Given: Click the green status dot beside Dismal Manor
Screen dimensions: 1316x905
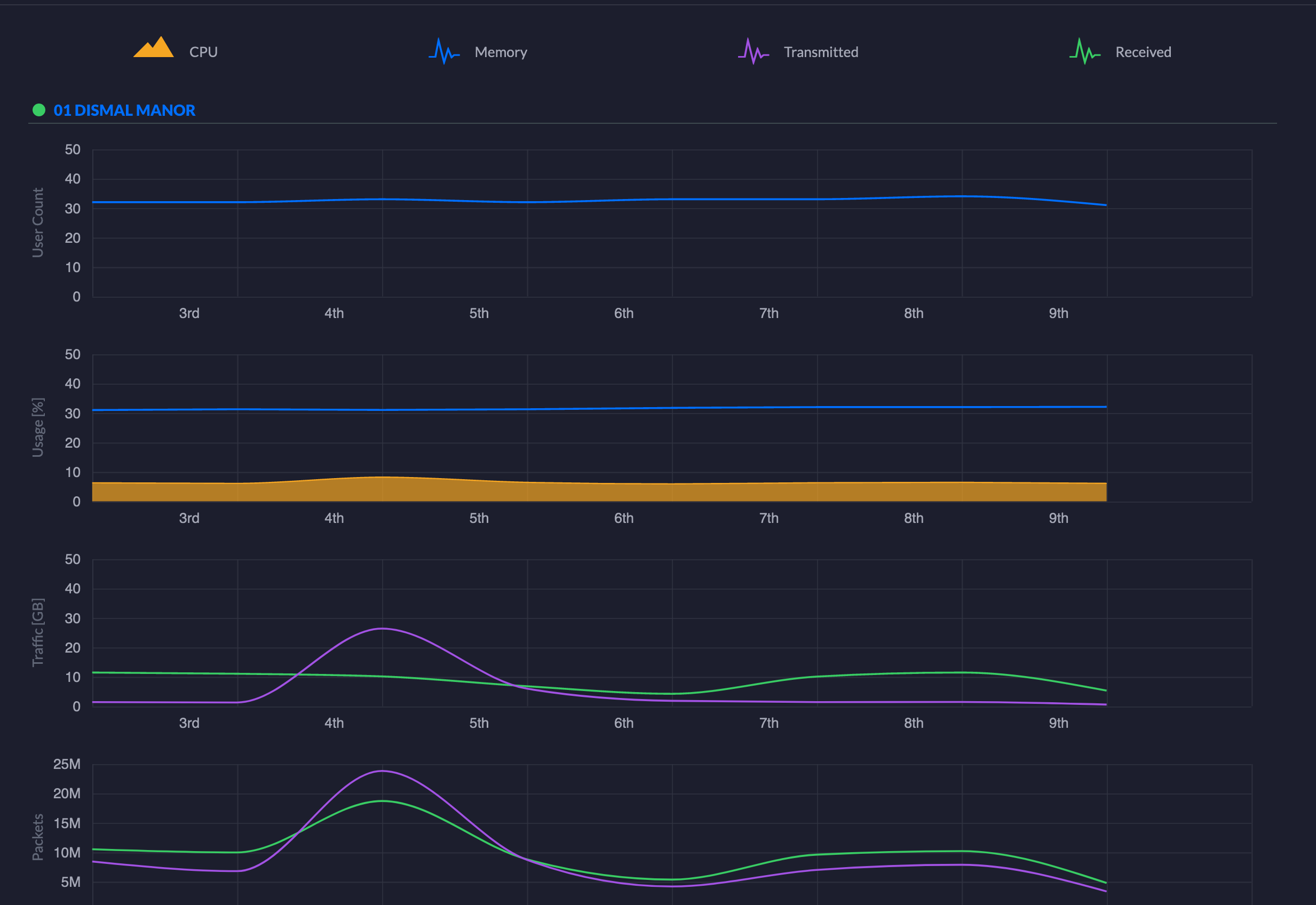Looking at the screenshot, I should point(38,110).
